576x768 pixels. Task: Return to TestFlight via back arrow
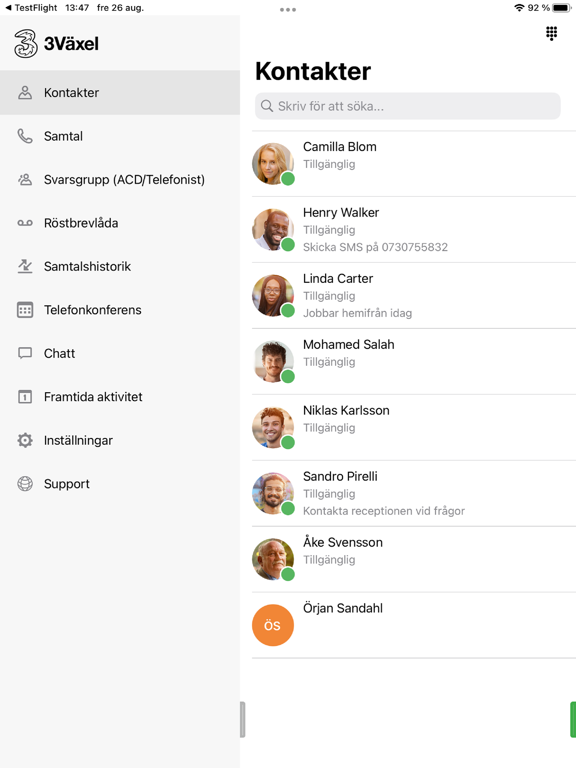coord(8,8)
